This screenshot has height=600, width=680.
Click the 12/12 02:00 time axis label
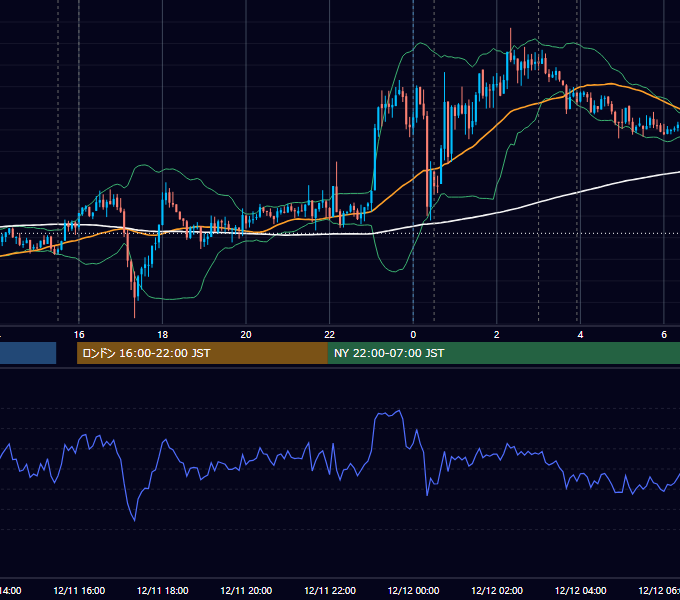click(x=497, y=590)
